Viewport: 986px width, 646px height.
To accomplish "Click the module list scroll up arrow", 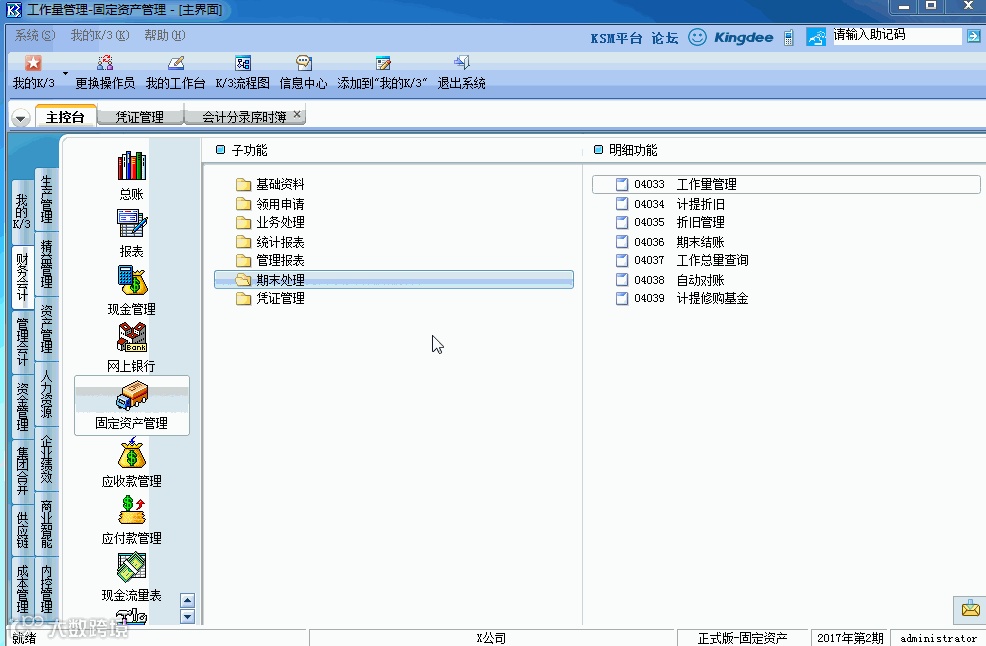I will coord(187,600).
